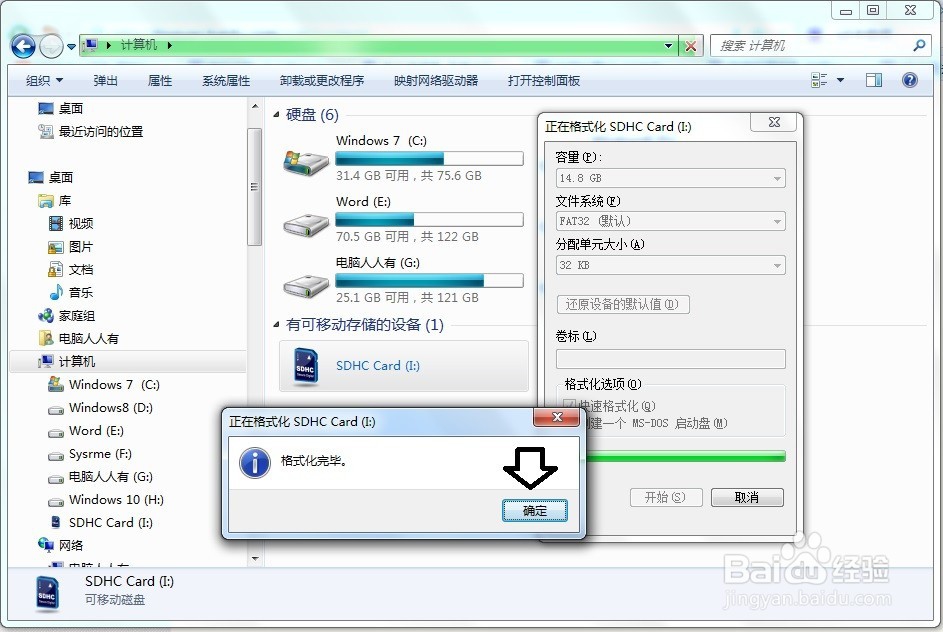Screen dimensions: 943x632
Task: Click 属性 in the toolbar
Action: click(159, 81)
